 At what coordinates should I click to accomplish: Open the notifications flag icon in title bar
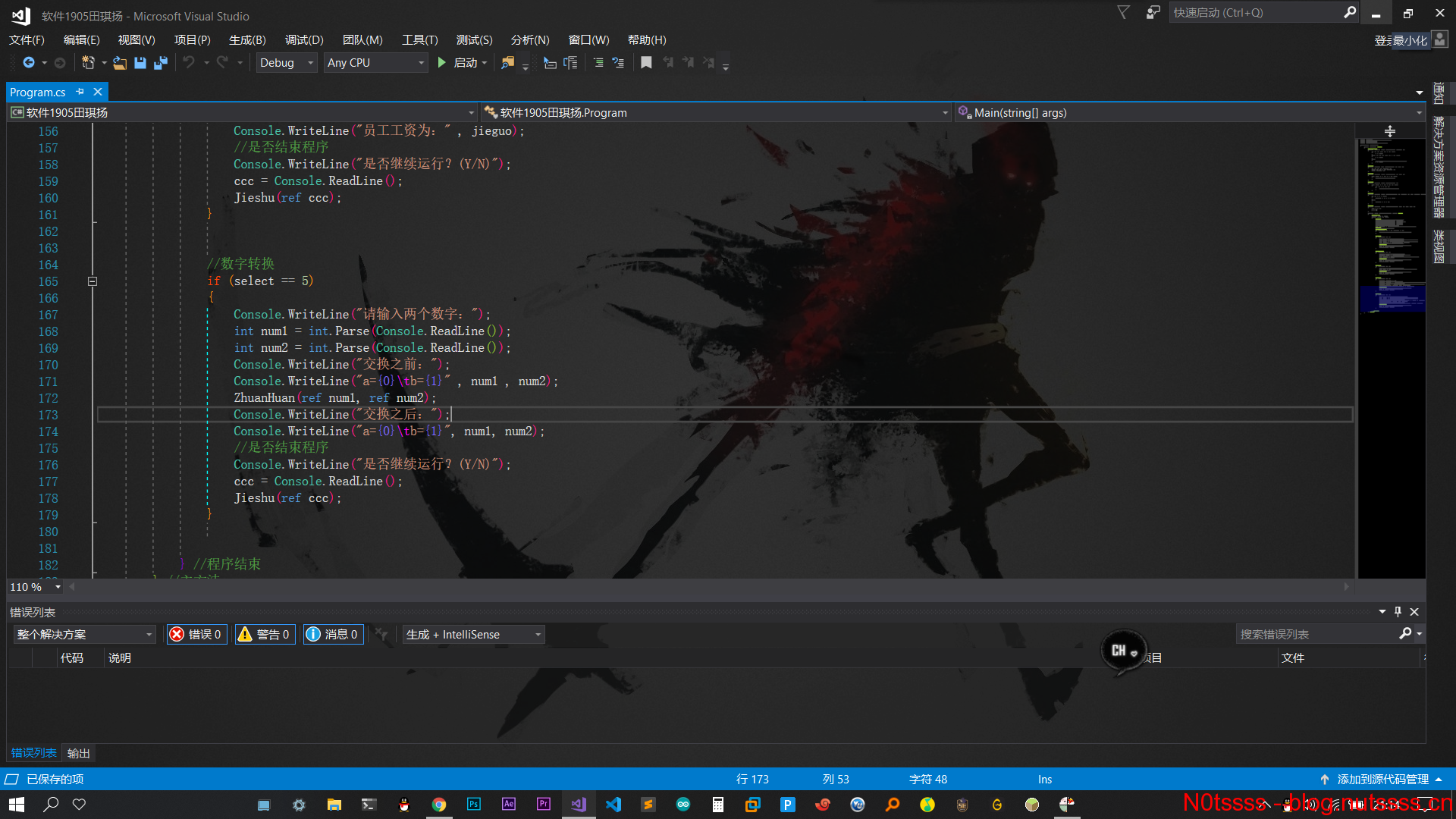click(x=1124, y=12)
